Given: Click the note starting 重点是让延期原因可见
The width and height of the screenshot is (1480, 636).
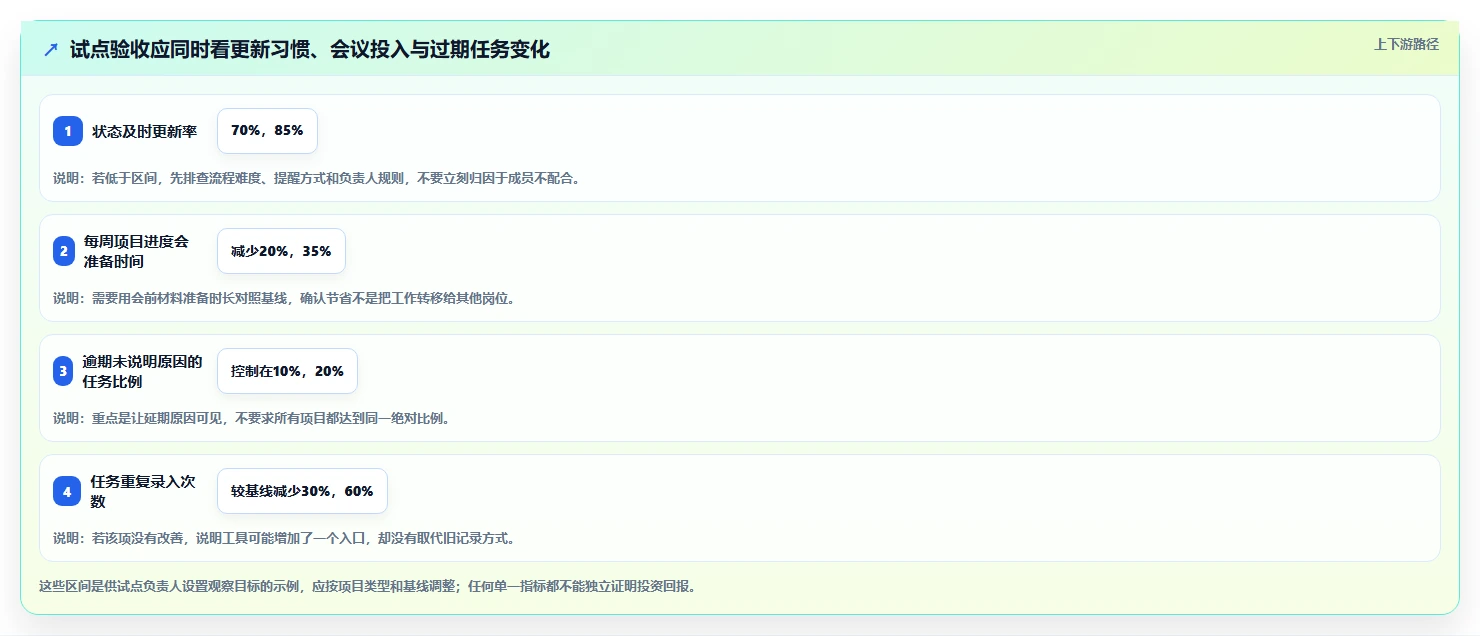Looking at the screenshot, I should pyautogui.click(x=252, y=418).
